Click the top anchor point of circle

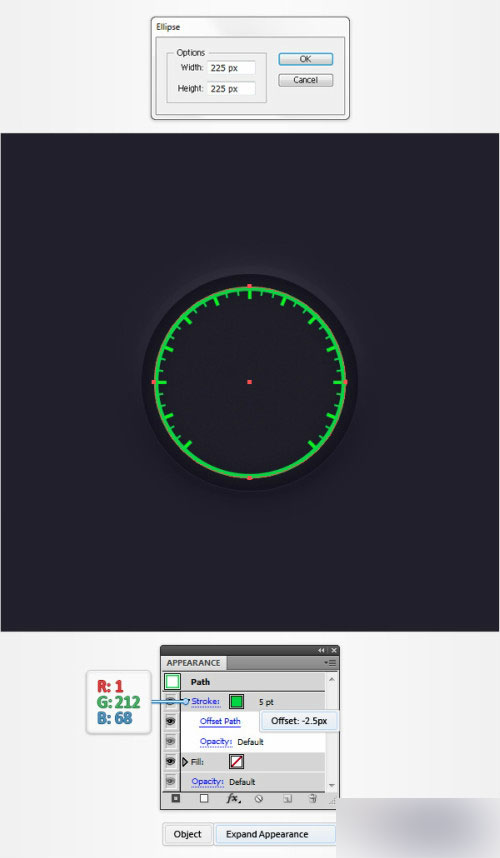click(249, 286)
